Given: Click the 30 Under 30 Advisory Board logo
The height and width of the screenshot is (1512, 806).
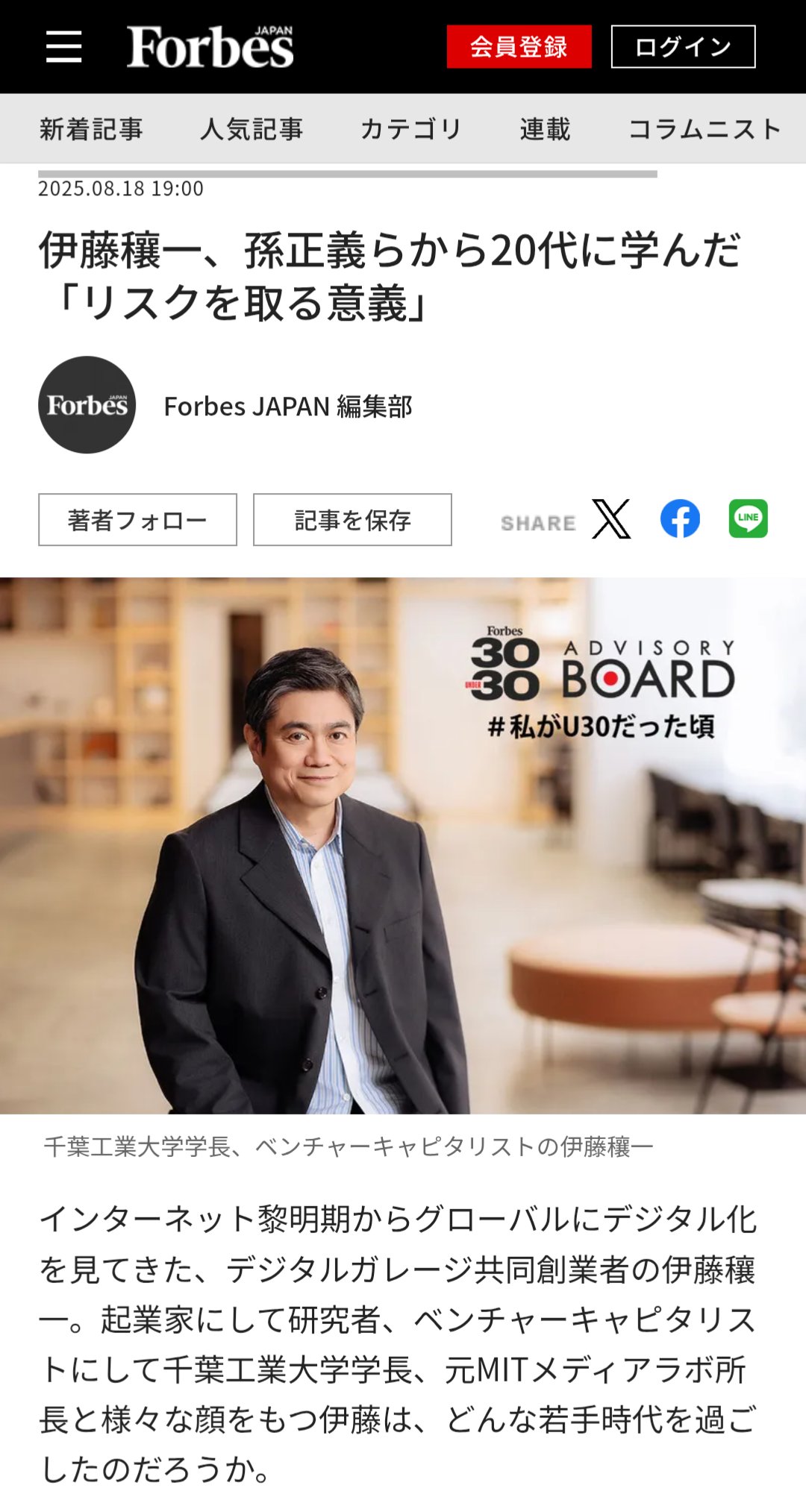Looking at the screenshot, I should (602, 665).
